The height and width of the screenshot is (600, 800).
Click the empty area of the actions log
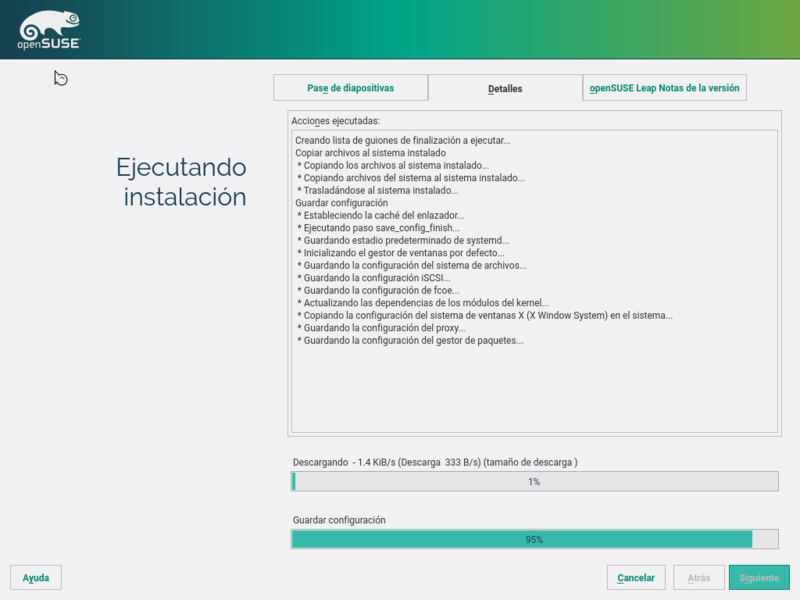point(533,390)
